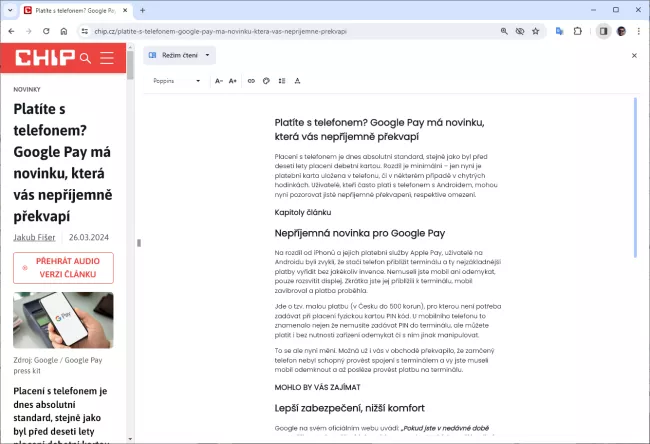Open the letter spacing options icon
650x444 pixels.
coord(297,80)
